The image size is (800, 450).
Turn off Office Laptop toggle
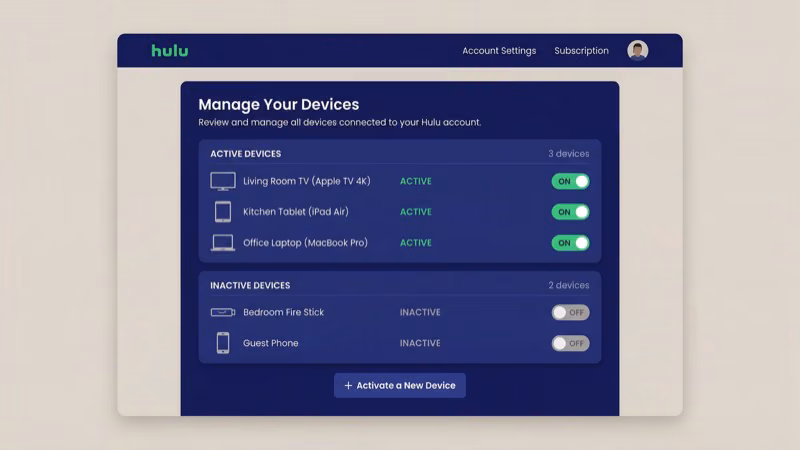click(x=570, y=243)
